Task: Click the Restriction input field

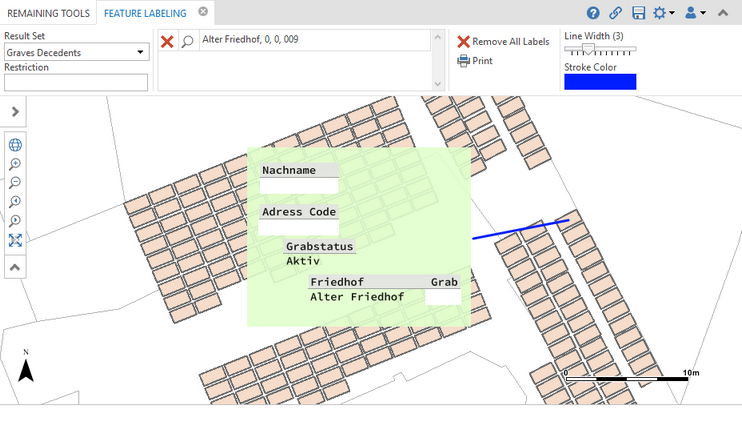Action: 76,82
